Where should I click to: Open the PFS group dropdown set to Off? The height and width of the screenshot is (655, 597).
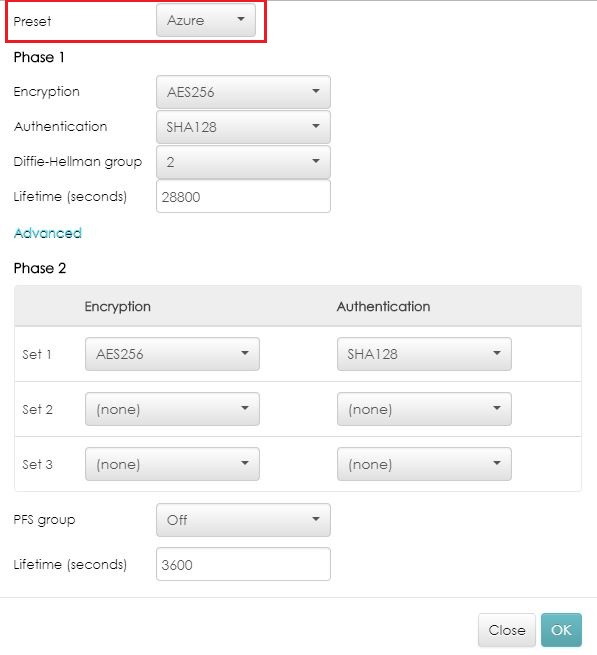pos(243,520)
